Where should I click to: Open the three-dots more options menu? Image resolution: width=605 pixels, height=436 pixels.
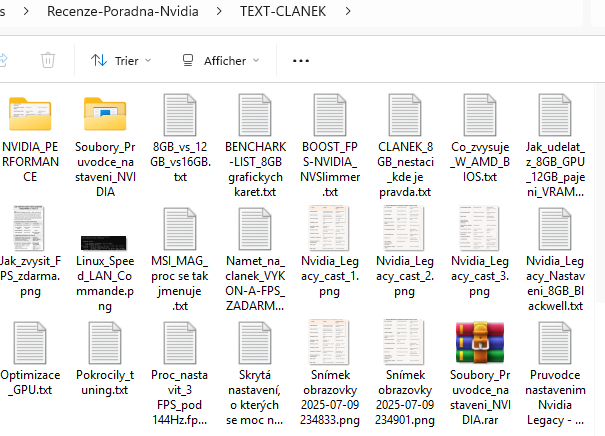301,61
